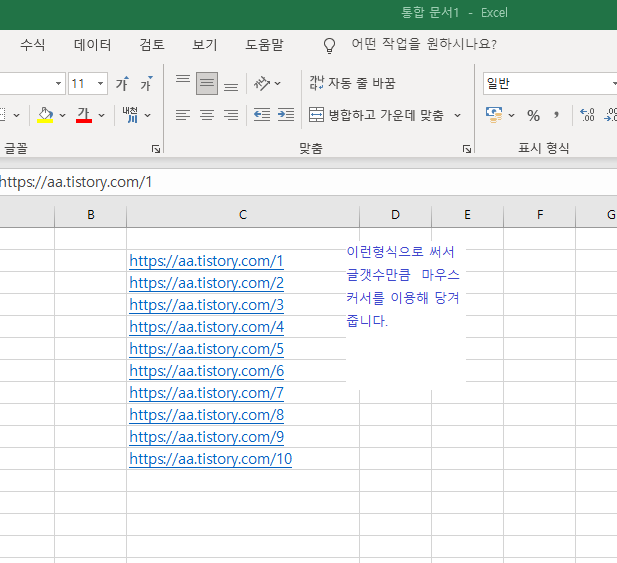Decrease font size with the smaller 가 icon
The image size is (617, 563).
pos(146,83)
